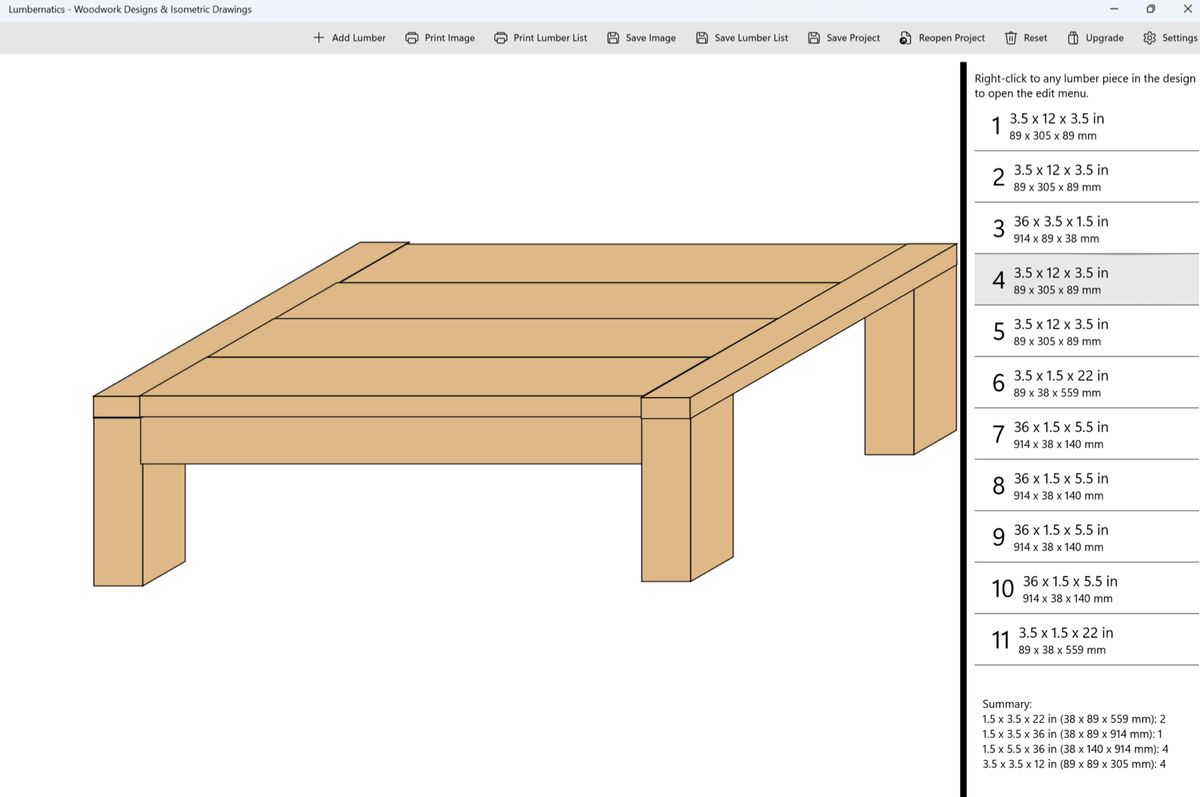Image resolution: width=1200 pixels, height=797 pixels.
Task: Click the 1.5 x 3.5 x 36 in summary line
Action: (1072, 734)
